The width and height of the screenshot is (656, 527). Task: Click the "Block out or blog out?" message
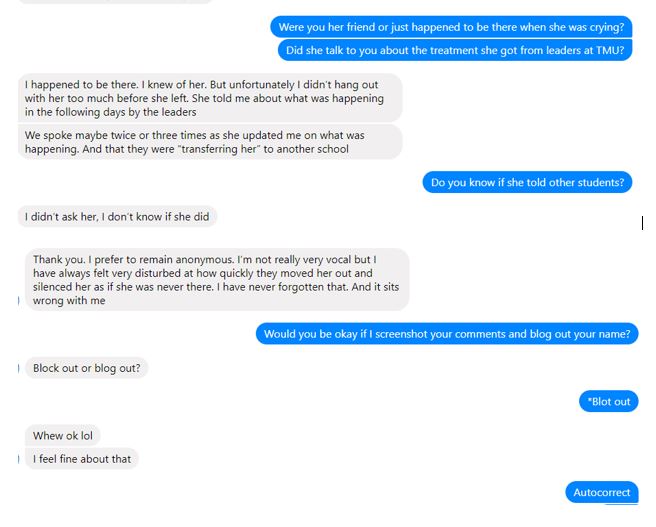click(87, 368)
